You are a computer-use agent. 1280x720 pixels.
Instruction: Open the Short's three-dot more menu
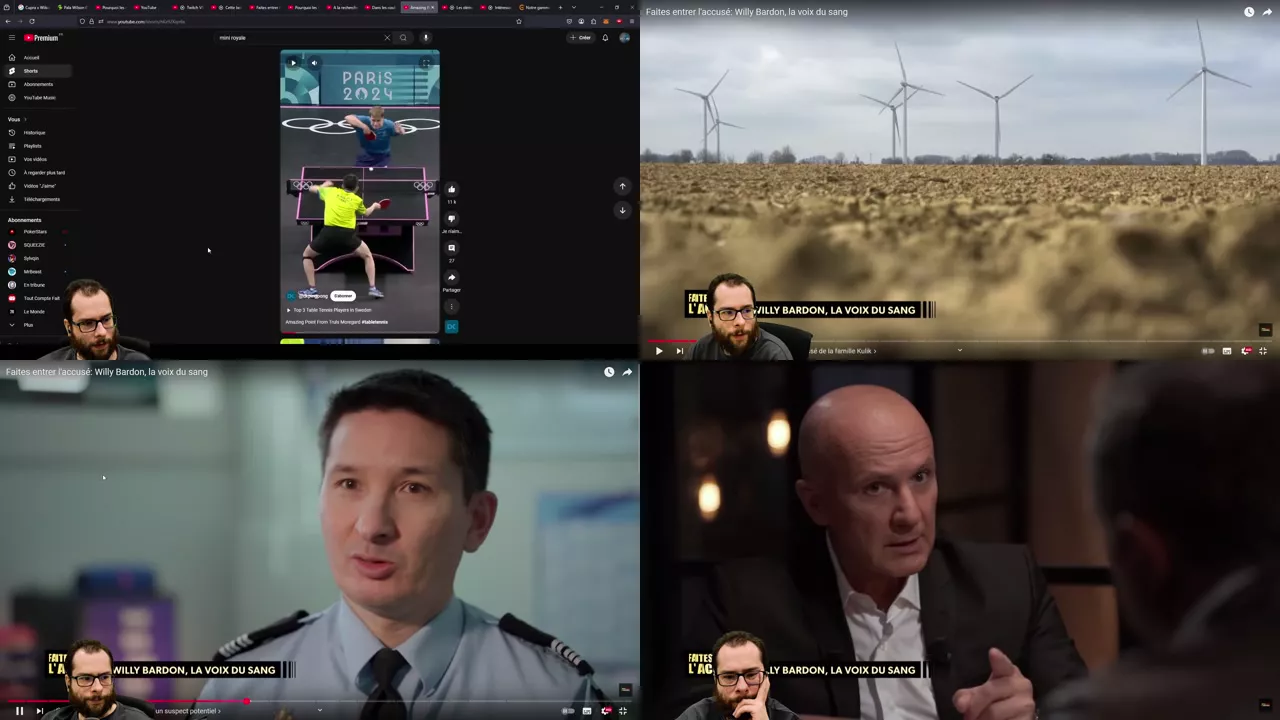(452, 306)
